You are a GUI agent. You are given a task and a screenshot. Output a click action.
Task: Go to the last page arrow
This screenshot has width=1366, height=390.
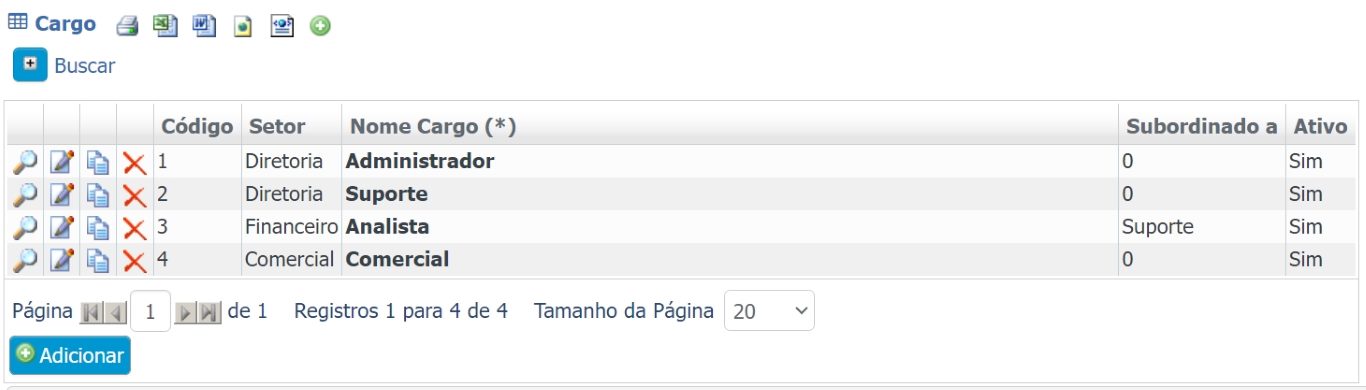tap(209, 312)
